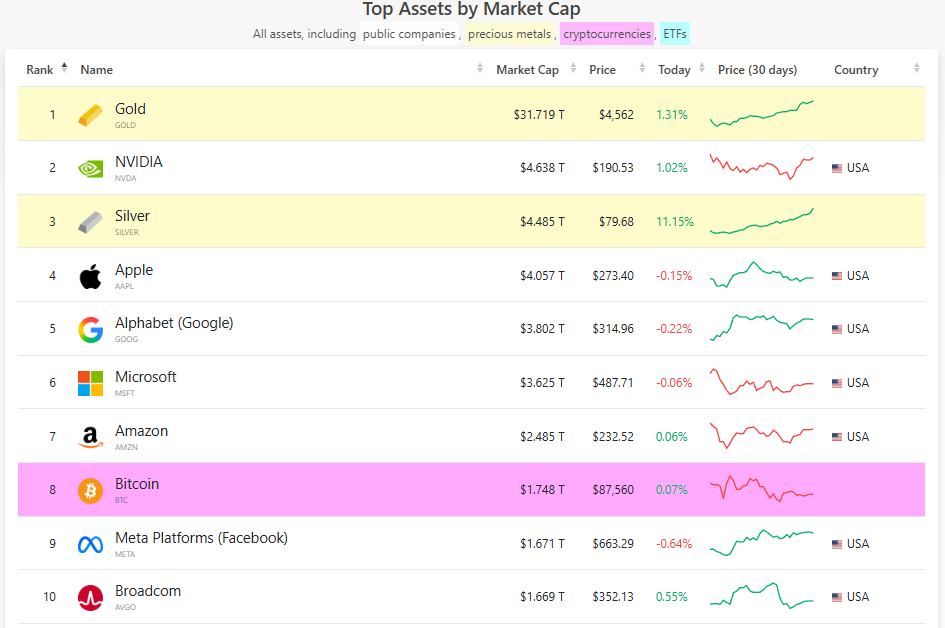Screen dimensions: 945x628
Task: Click the Bitcoin logo icon
Action: click(90, 490)
